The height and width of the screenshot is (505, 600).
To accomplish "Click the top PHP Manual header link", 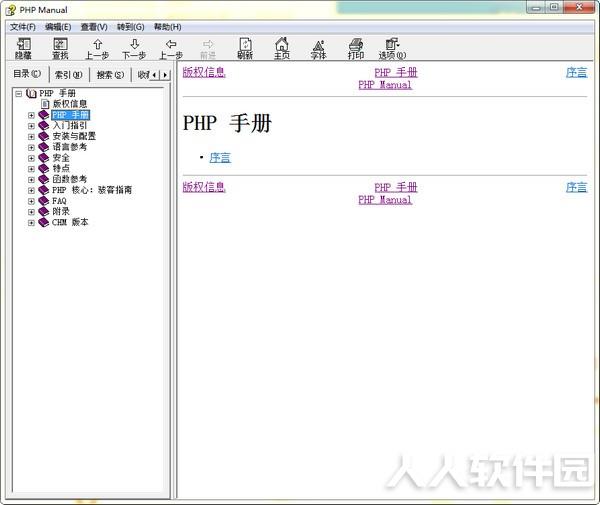I will [x=385, y=85].
